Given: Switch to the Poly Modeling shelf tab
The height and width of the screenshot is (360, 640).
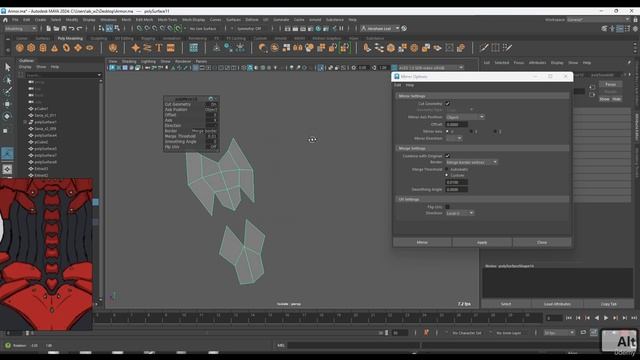Looking at the screenshot, I should pyautogui.click(x=70, y=38).
